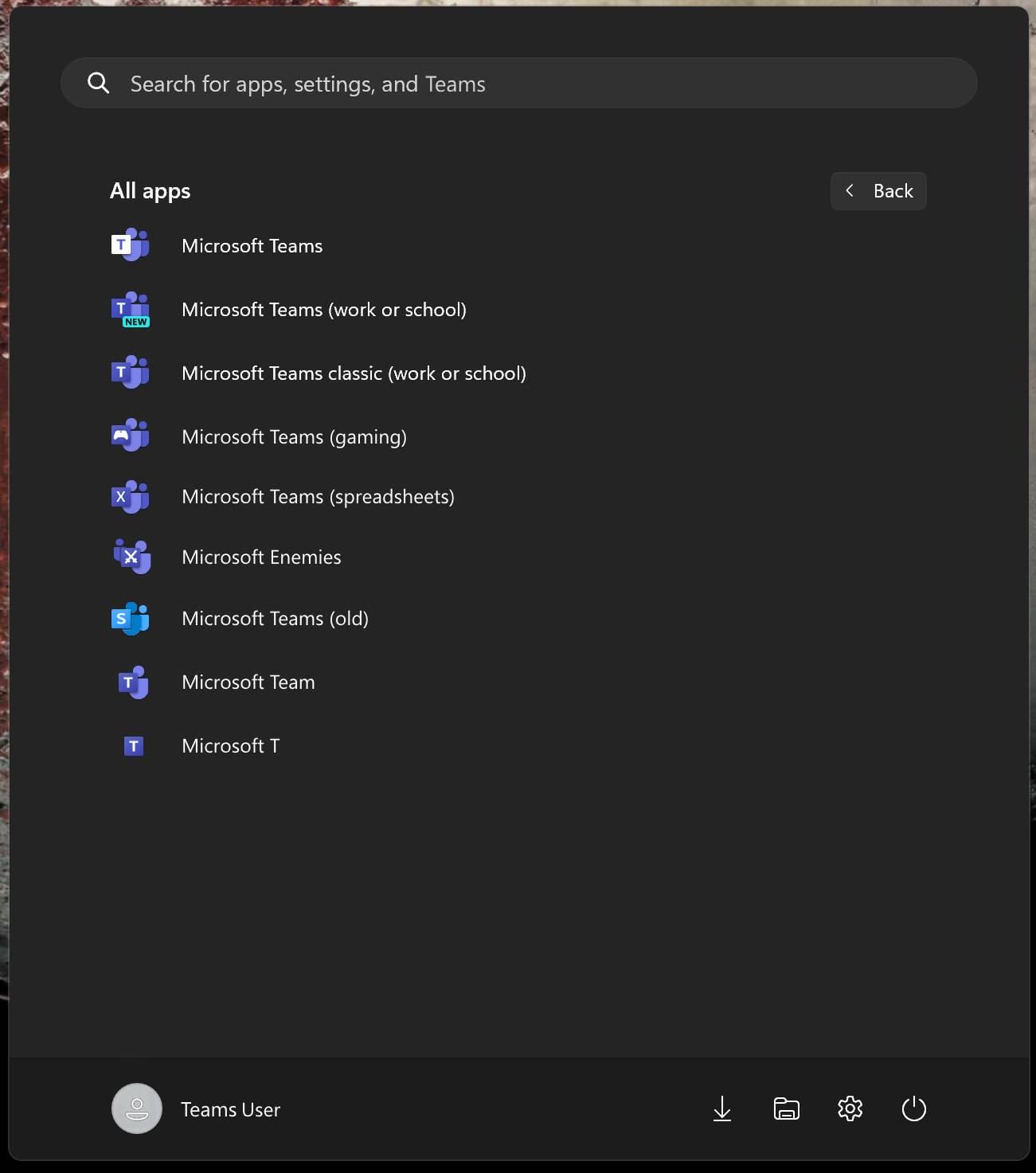Click the Microsoft Teams app icon
Image resolution: width=1036 pixels, height=1173 pixels.
point(131,245)
